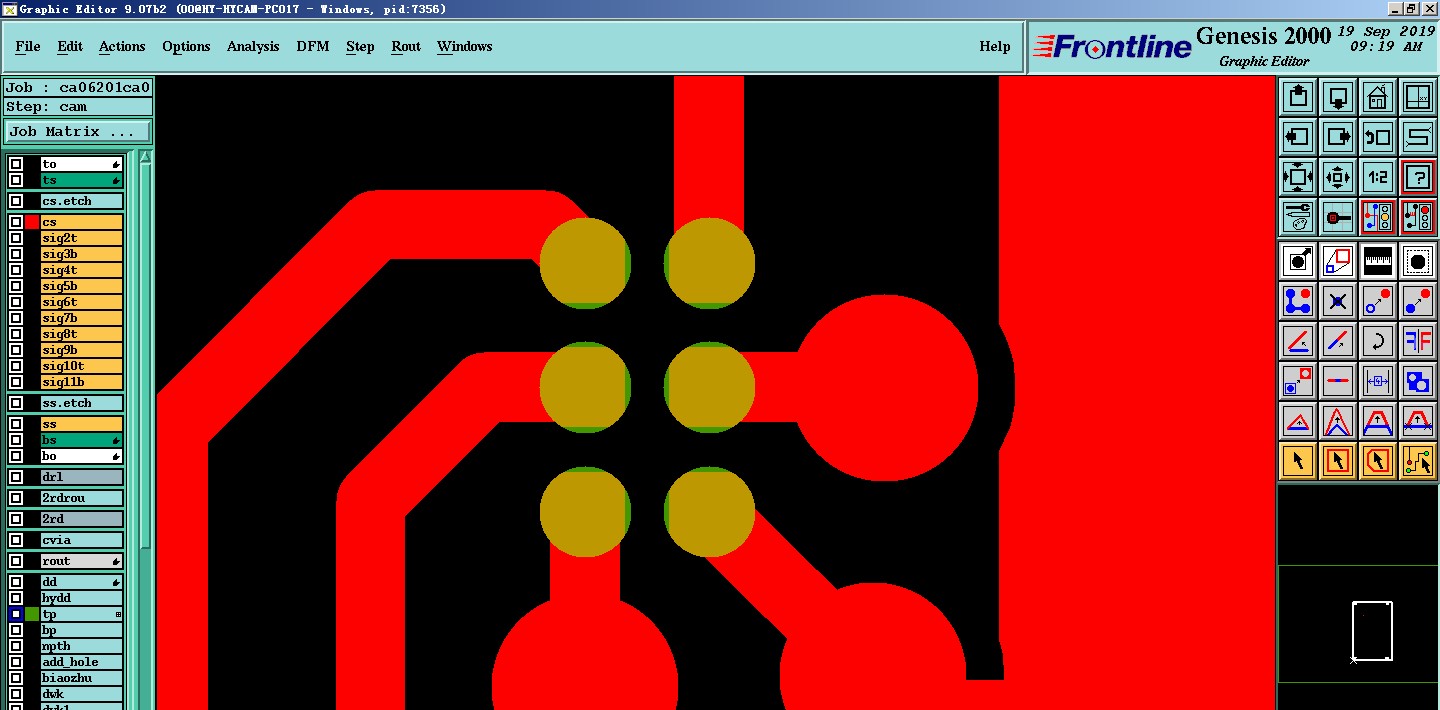
Task: Click the XY grid window icon
Action: (1418, 97)
